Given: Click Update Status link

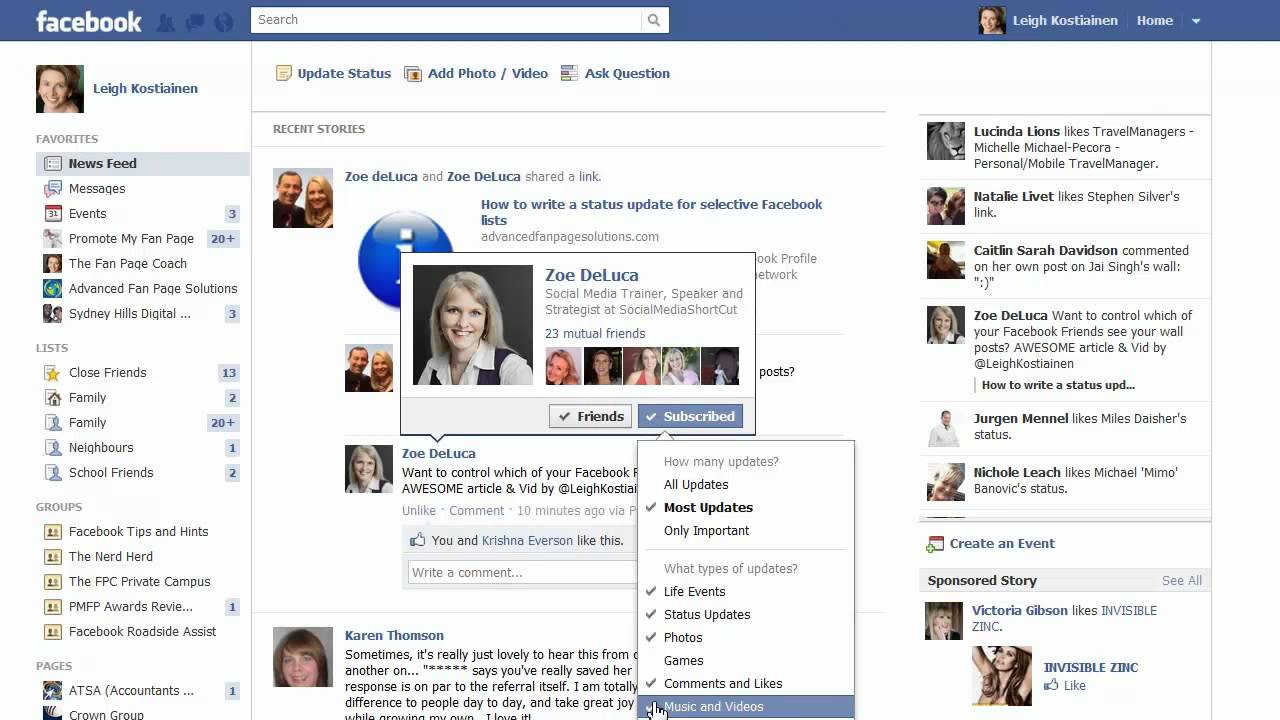Looking at the screenshot, I should coord(344,73).
